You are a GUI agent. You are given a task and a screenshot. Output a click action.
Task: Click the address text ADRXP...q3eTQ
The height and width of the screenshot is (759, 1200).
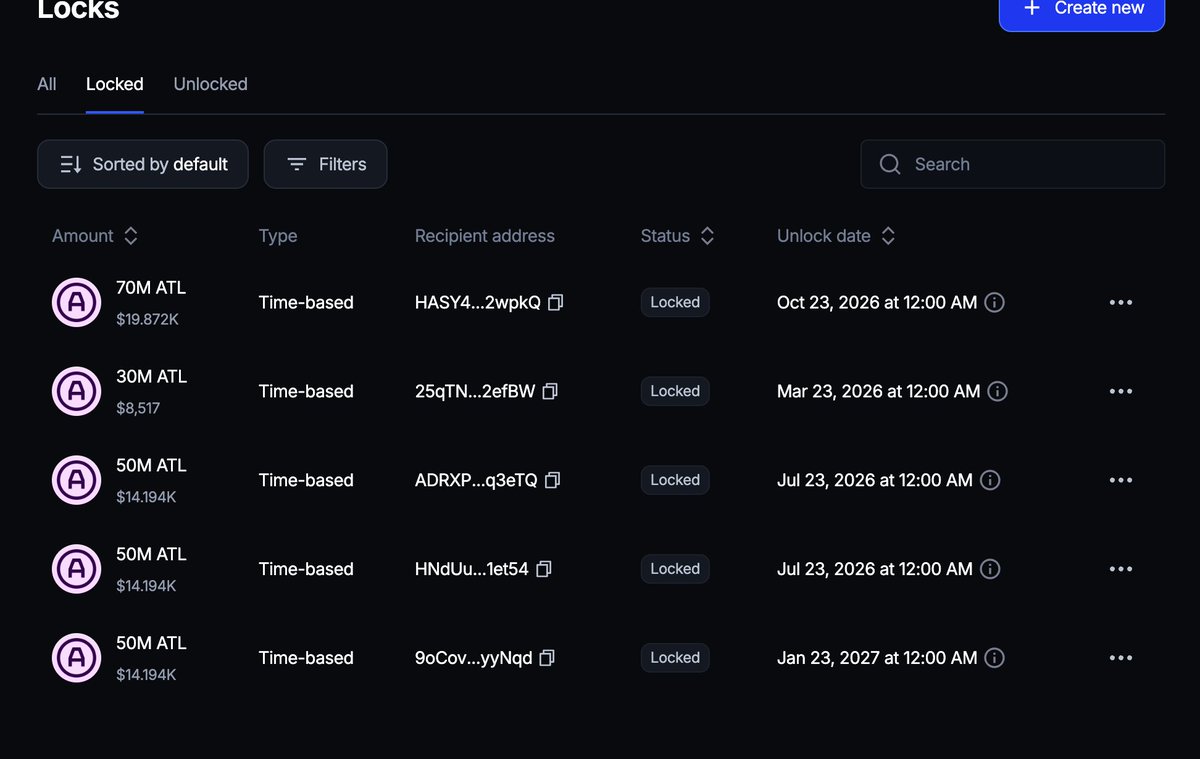coord(476,480)
